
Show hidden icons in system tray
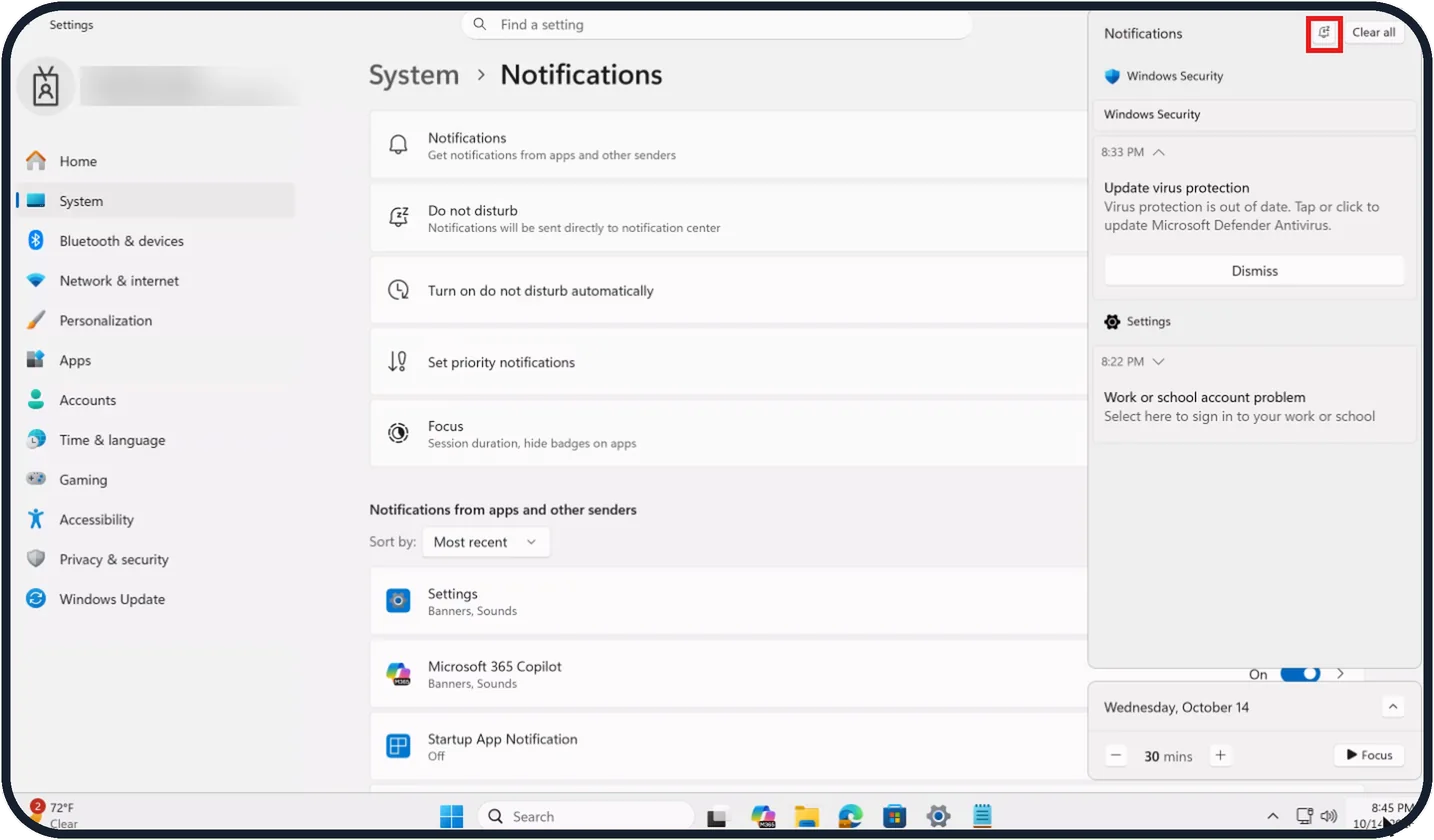click(x=1273, y=816)
